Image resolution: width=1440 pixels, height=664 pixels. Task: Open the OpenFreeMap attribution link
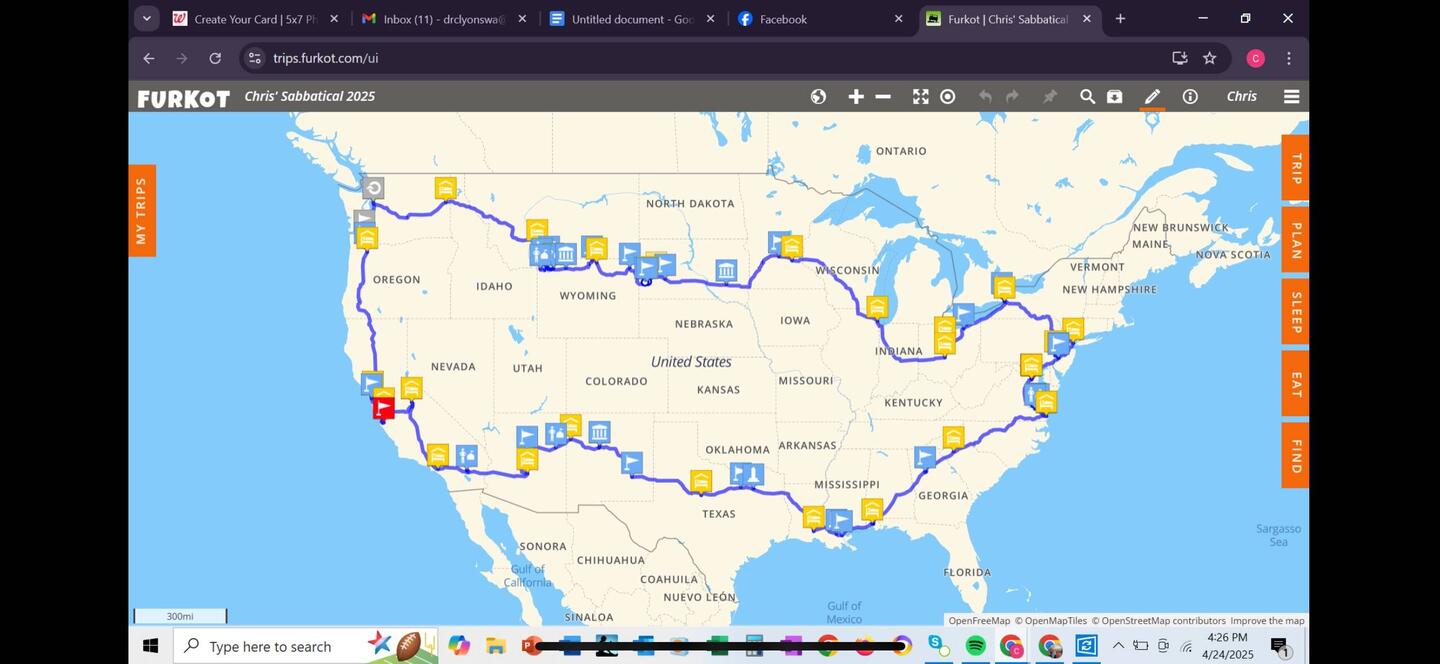click(979, 621)
